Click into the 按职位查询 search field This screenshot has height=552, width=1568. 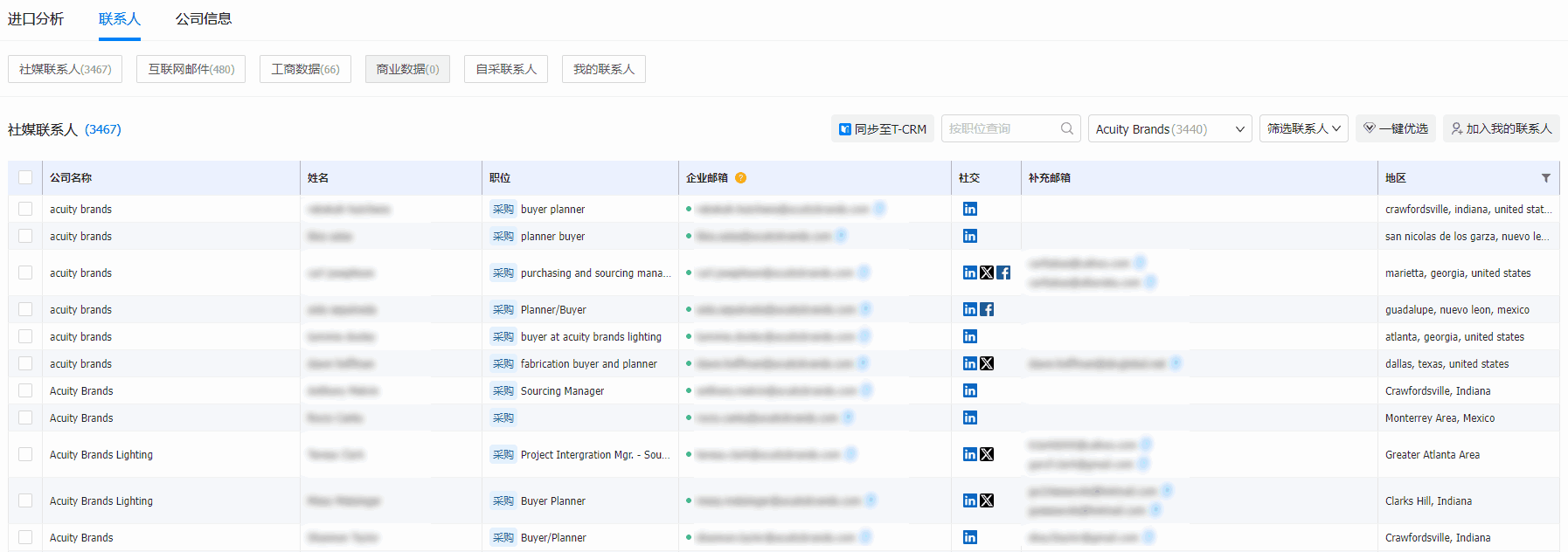pos(1000,128)
